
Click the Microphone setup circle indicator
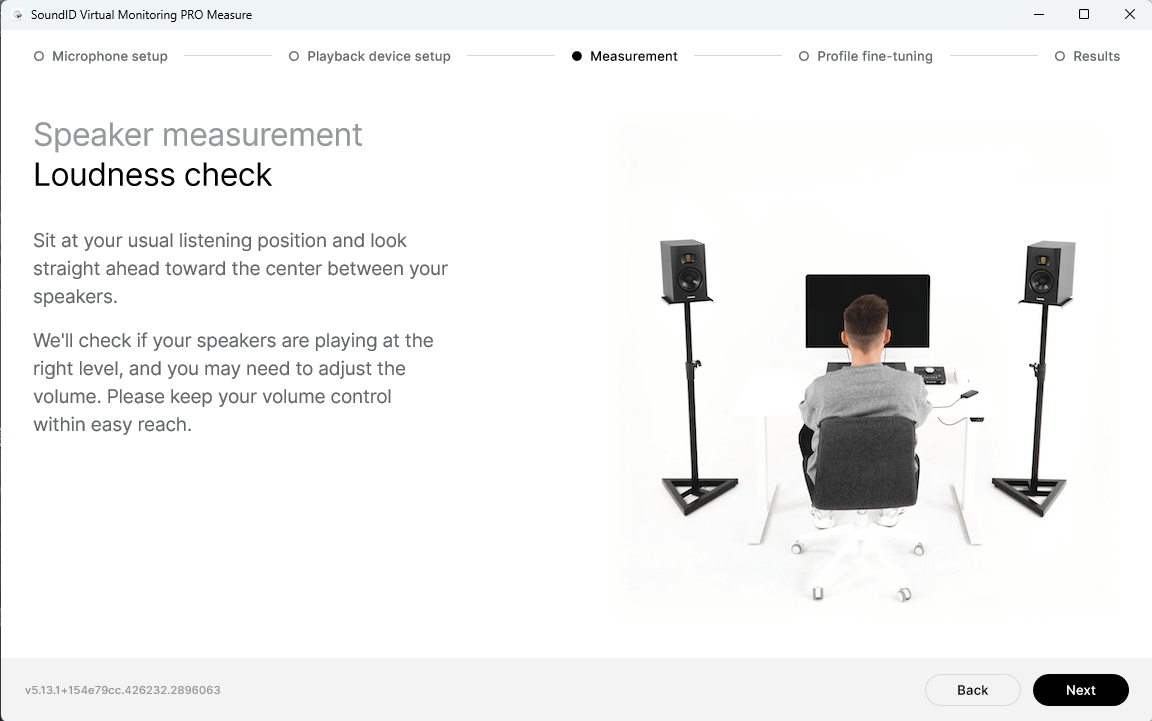39,57
